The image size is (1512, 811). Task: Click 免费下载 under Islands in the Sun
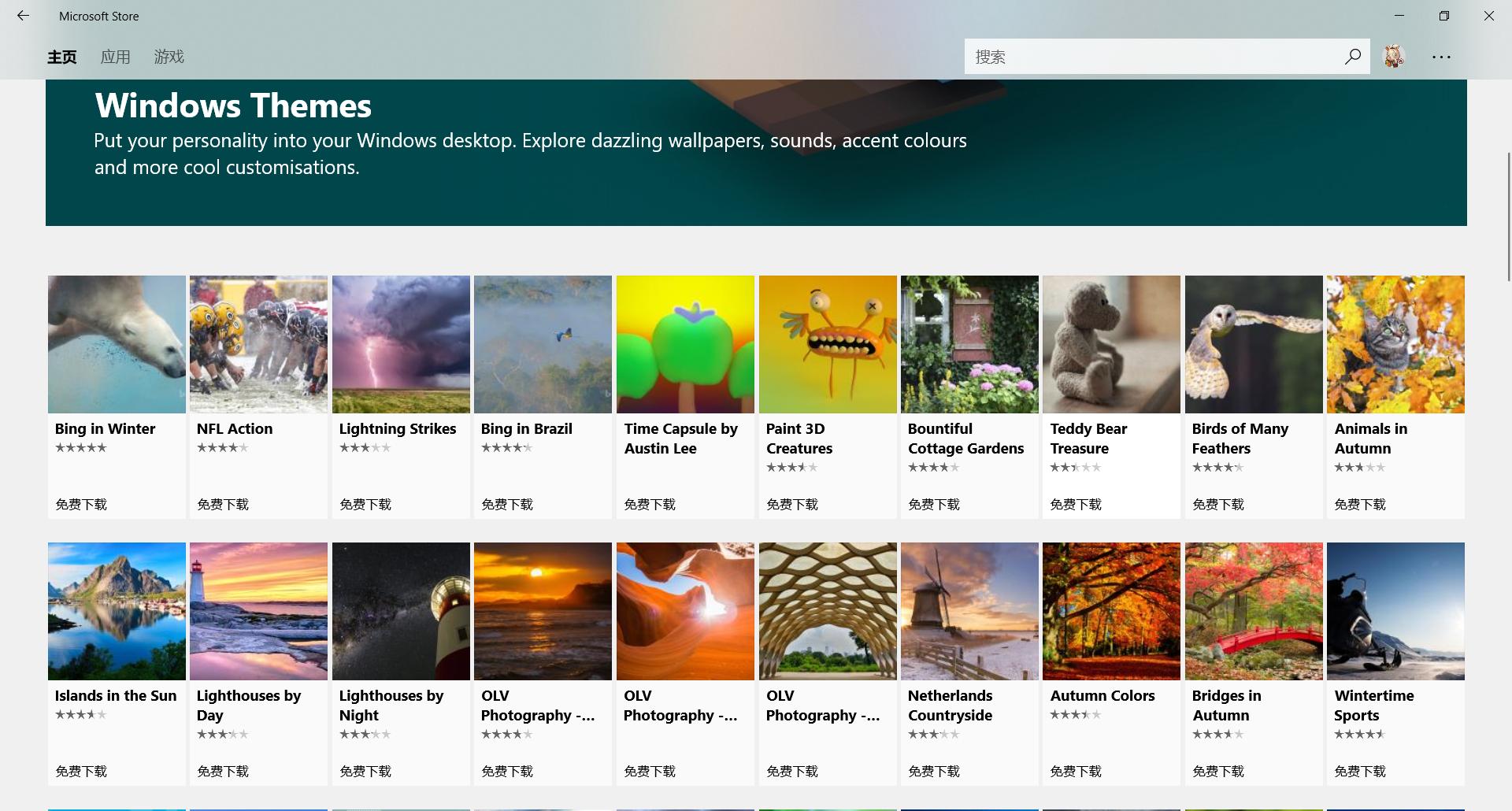coord(81,771)
